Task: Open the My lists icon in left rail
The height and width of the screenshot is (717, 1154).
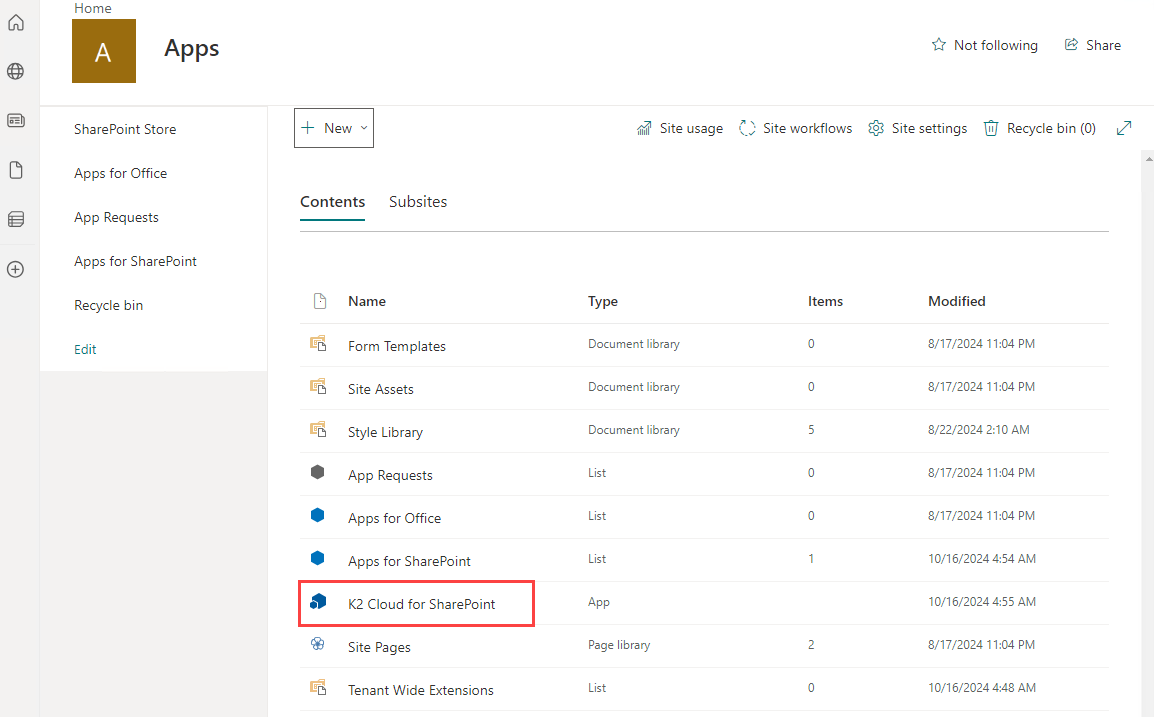Action: tap(15, 219)
